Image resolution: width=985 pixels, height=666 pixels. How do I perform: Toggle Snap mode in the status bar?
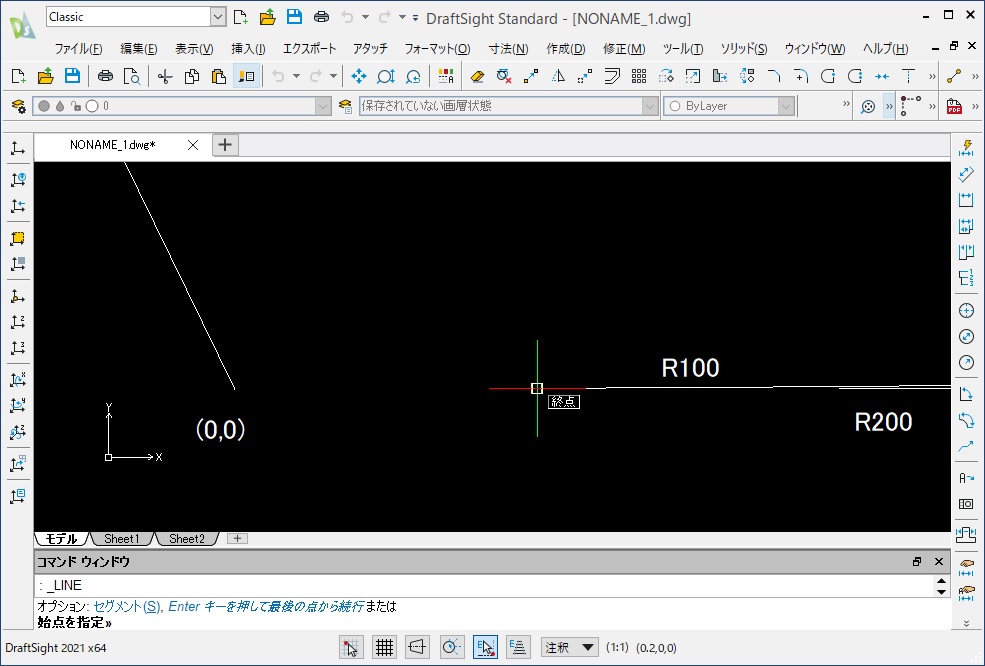coord(351,647)
